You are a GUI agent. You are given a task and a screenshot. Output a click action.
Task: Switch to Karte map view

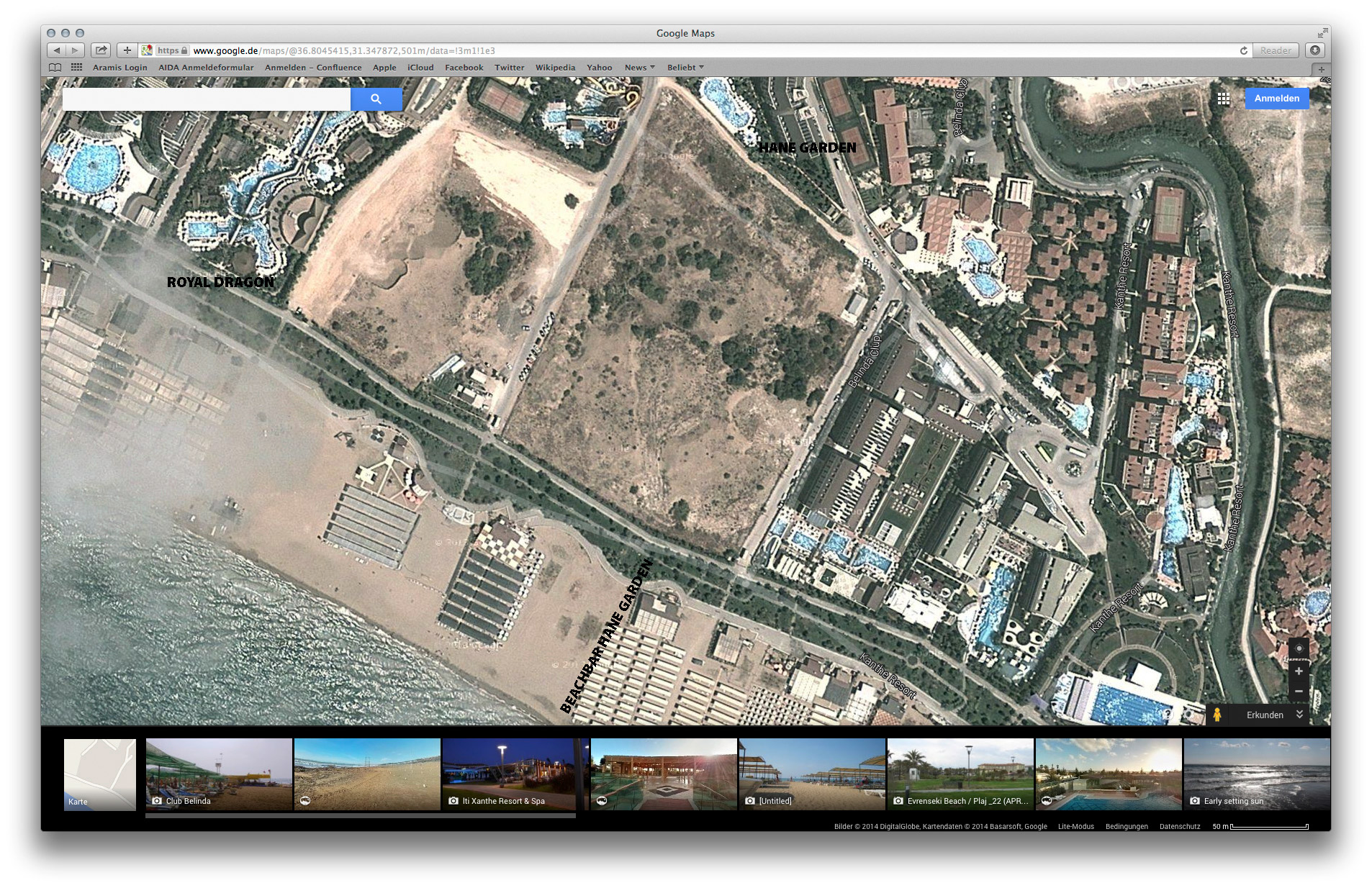point(99,774)
